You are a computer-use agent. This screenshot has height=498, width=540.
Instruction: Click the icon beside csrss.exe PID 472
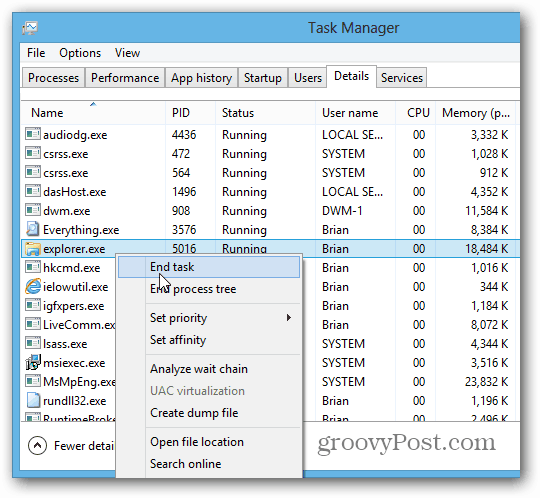[x=33, y=153]
